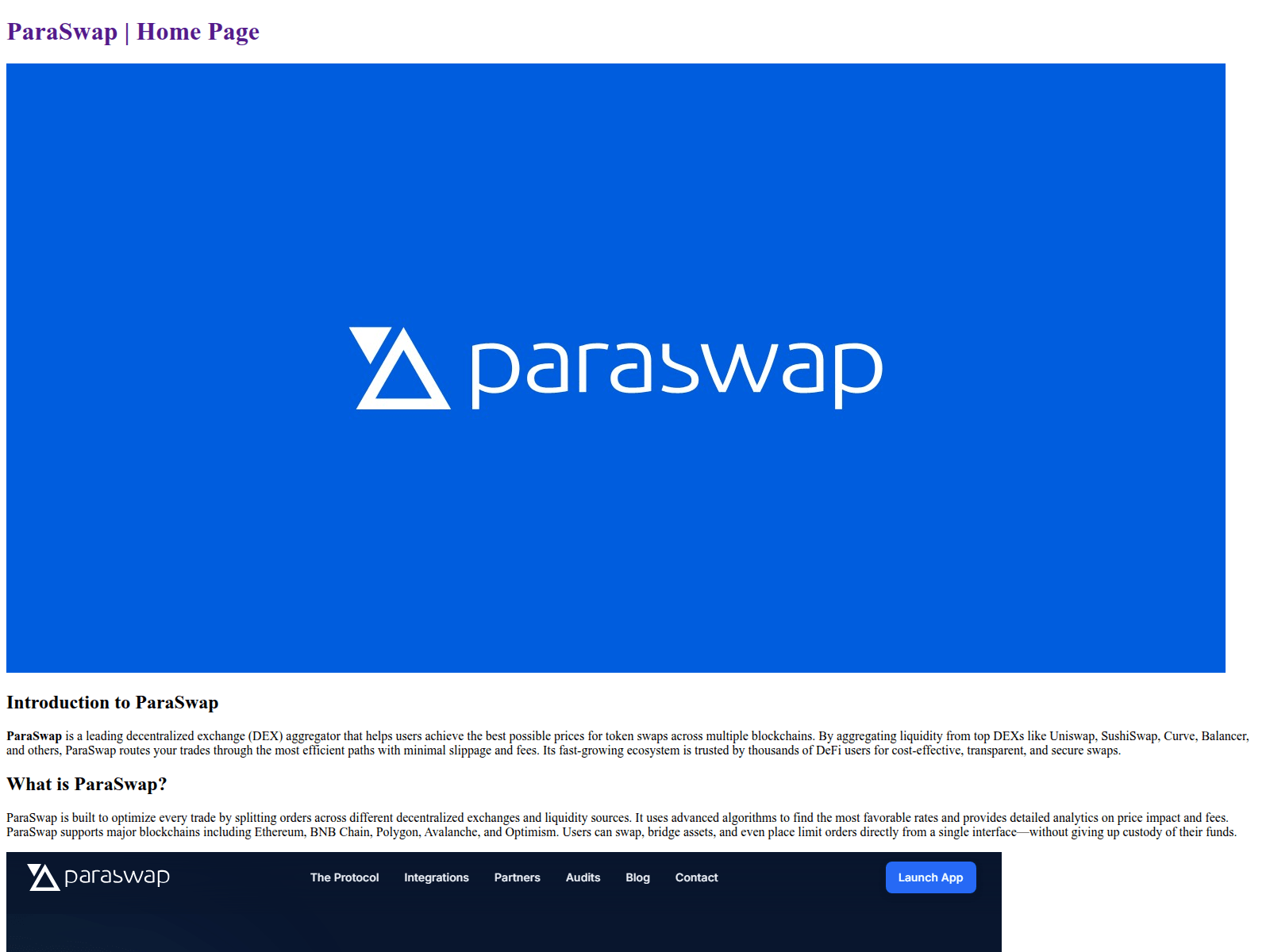Go to the Partners nav item
Image resolution: width=1270 pixels, height=952 pixels.
coord(518,877)
